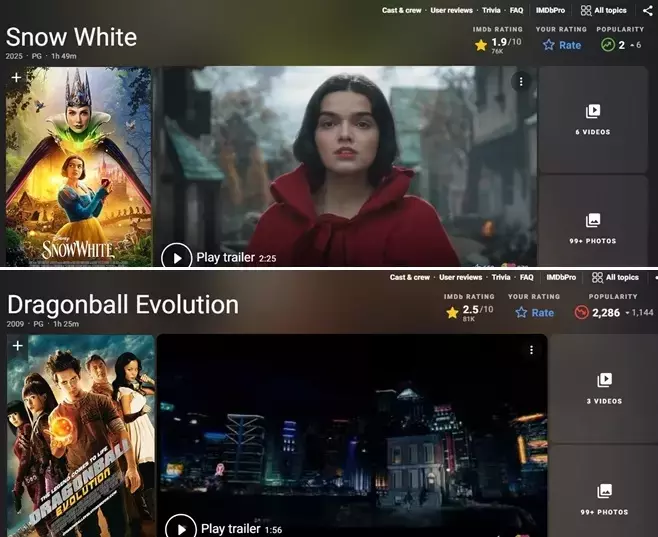The width and height of the screenshot is (658, 537).
Task: Open Snow White trailer three-dot options
Action: [521, 81]
